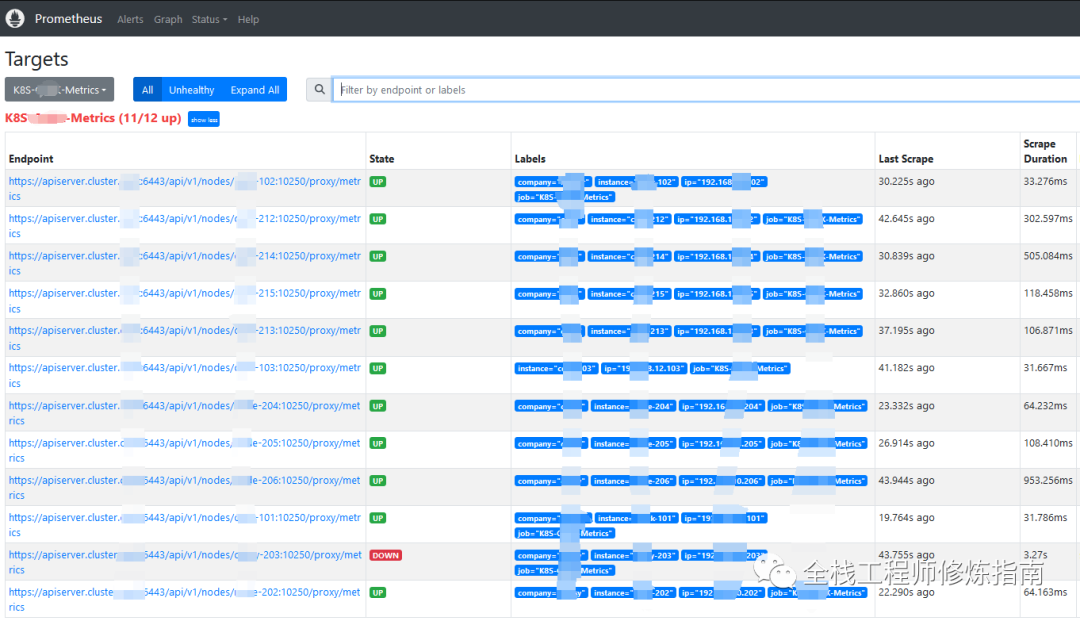Click the company label in the node 212 row
This screenshot has width=1080, height=621.
(x=550, y=219)
